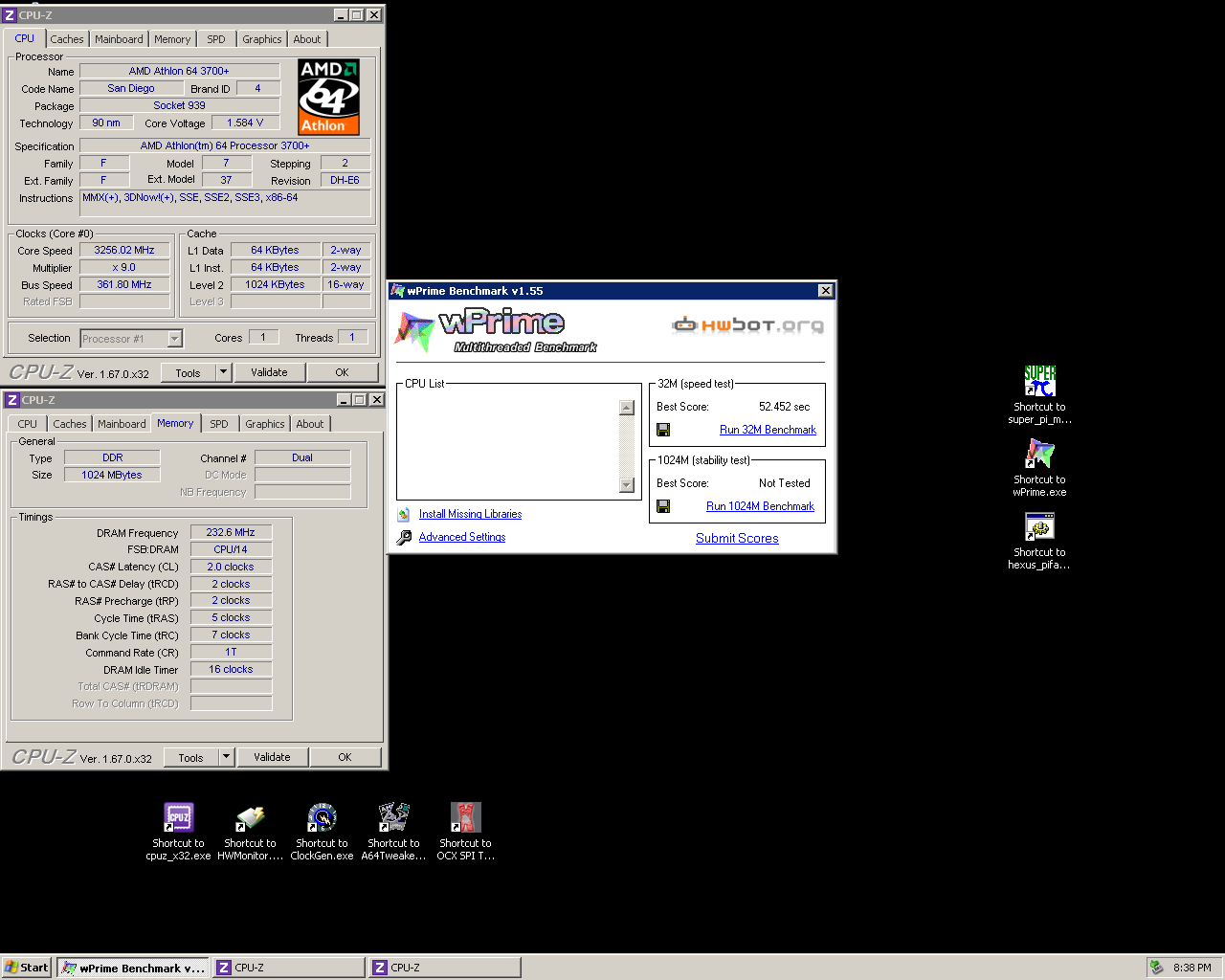
Task: Click the floppy save icon for 1024M score
Action: (x=663, y=506)
